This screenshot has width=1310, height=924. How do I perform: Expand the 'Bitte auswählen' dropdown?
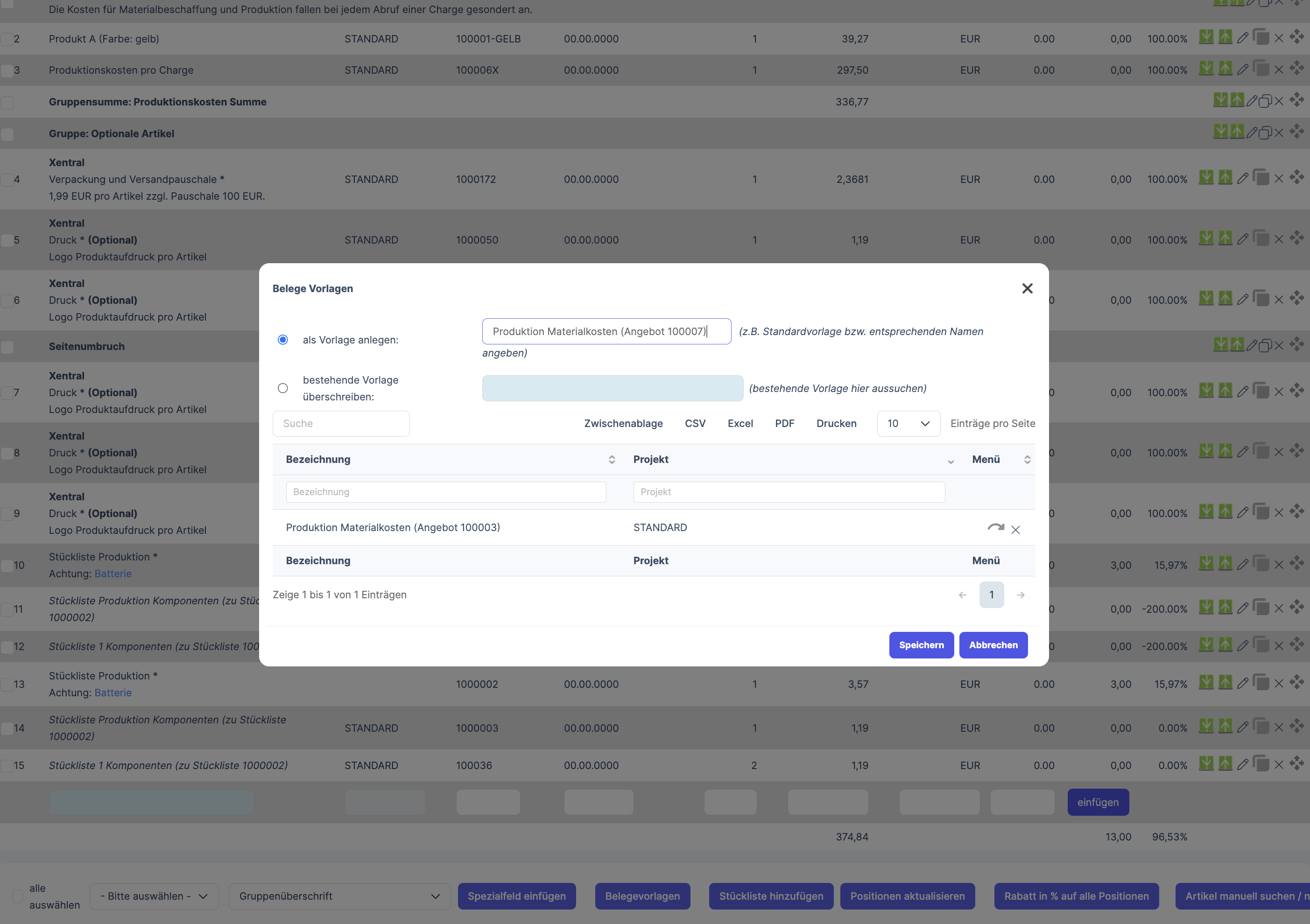pyautogui.click(x=154, y=896)
